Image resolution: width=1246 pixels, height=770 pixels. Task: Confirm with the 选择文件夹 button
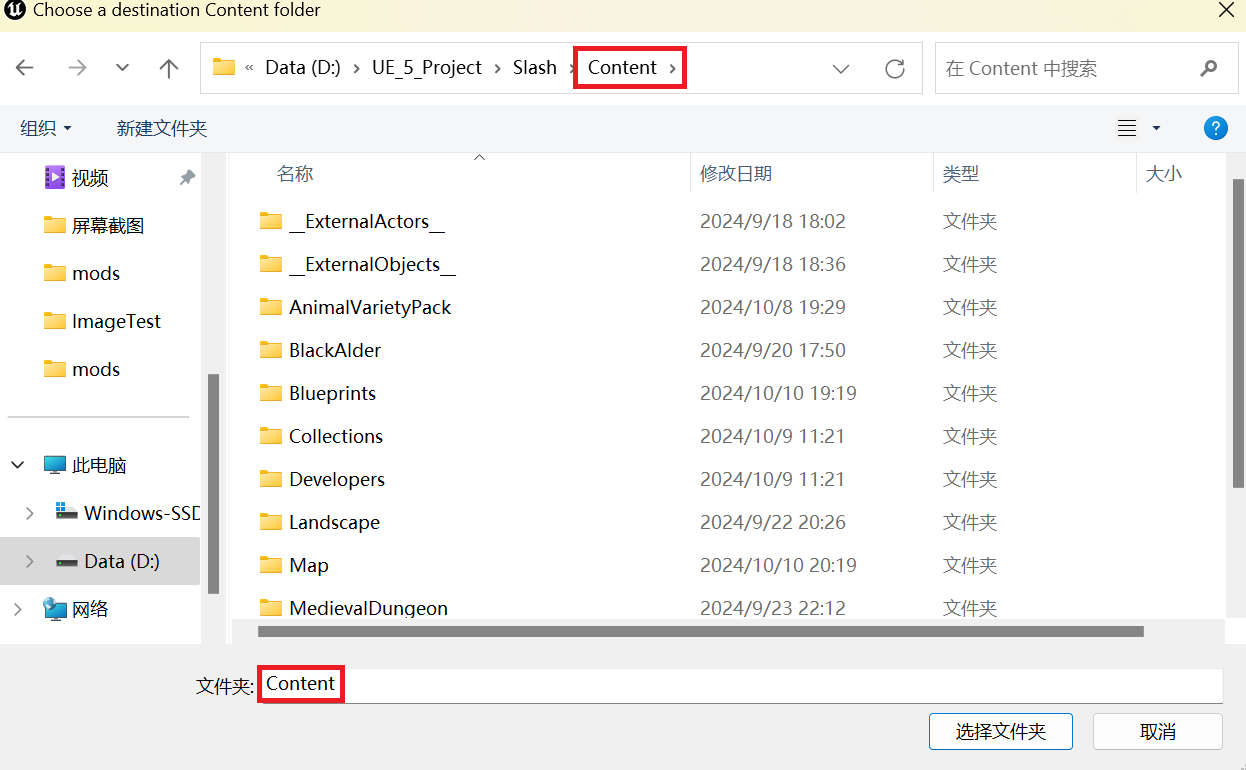(x=1001, y=732)
